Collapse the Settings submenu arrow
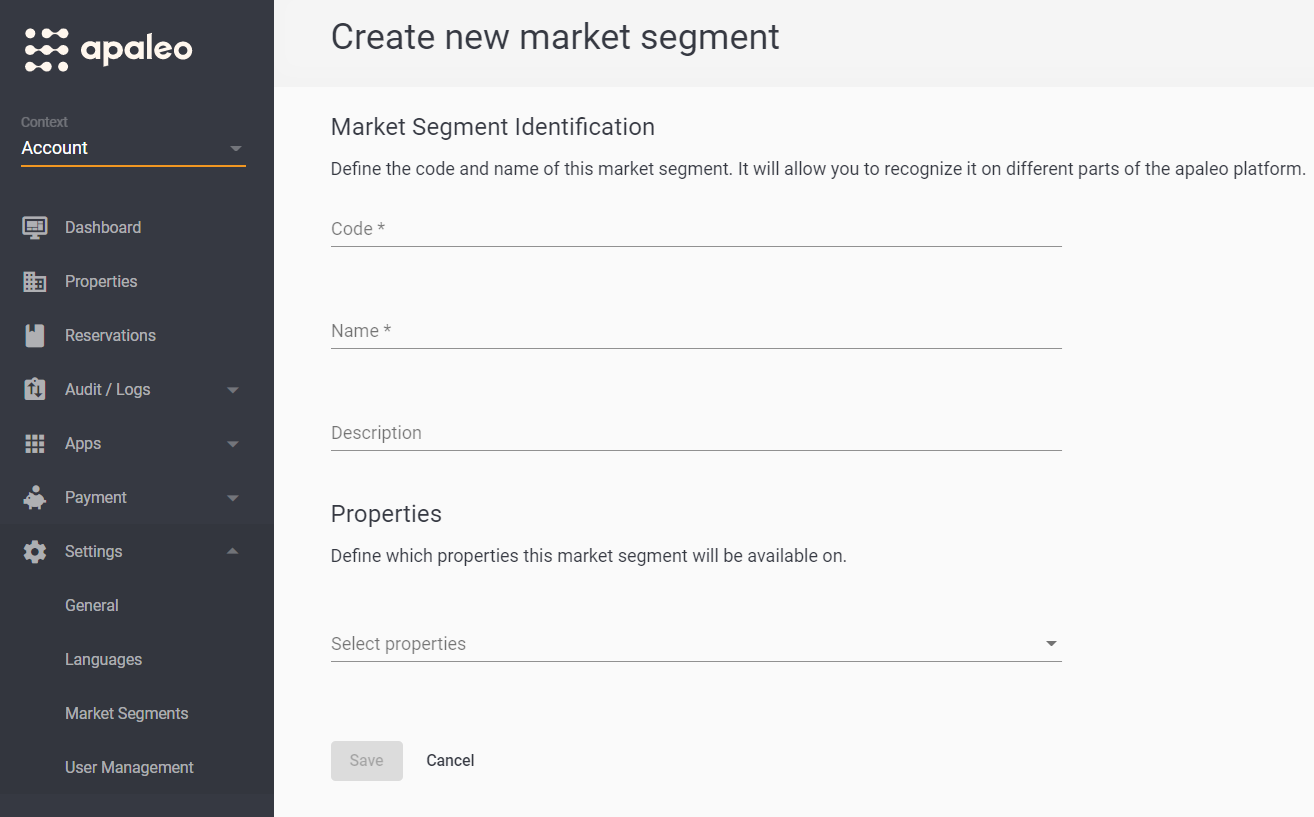This screenshot has height=817, width=1314. tap(233, 551)
